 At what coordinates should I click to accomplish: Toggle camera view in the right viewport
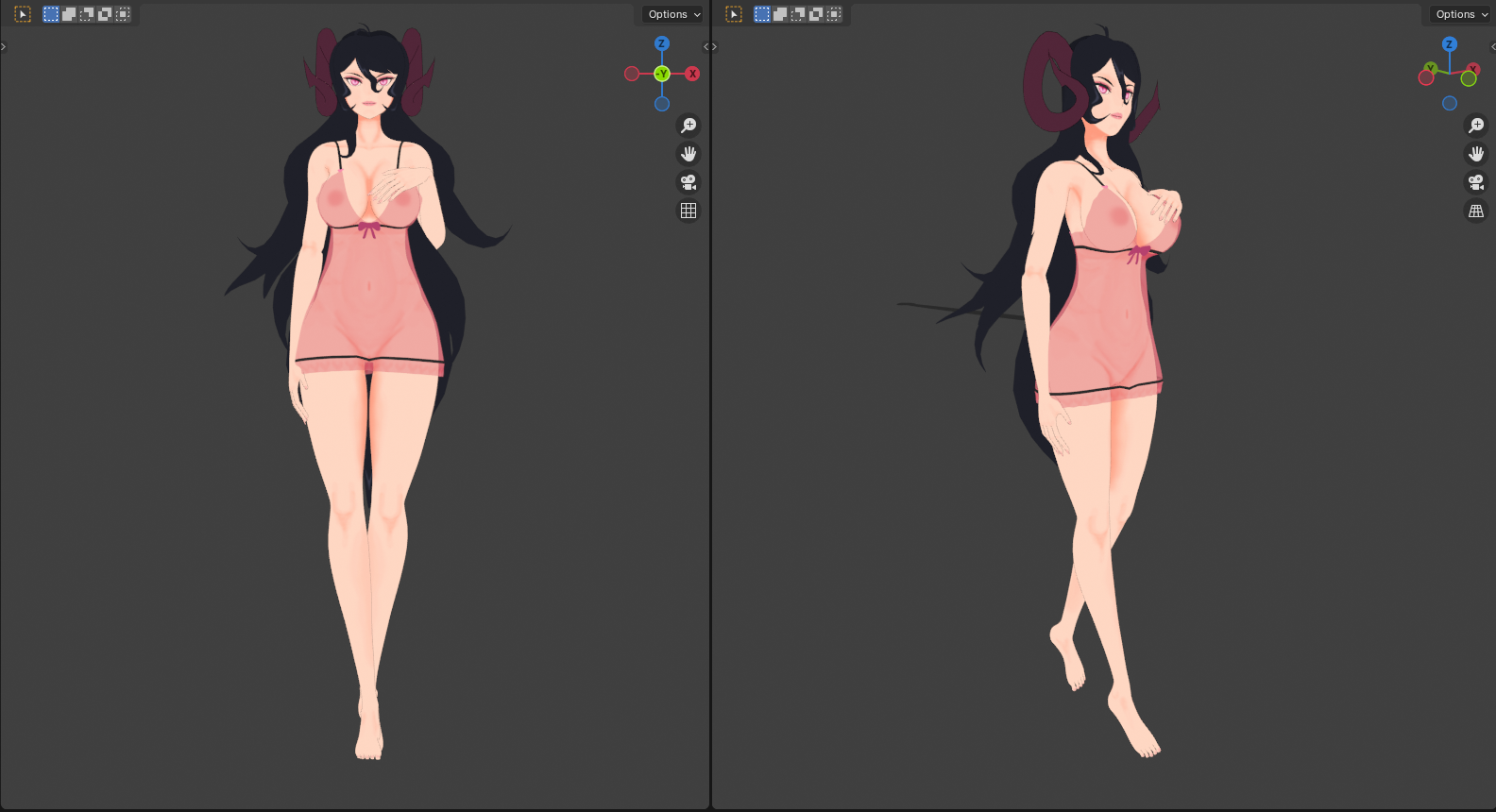click(1475, 182)
